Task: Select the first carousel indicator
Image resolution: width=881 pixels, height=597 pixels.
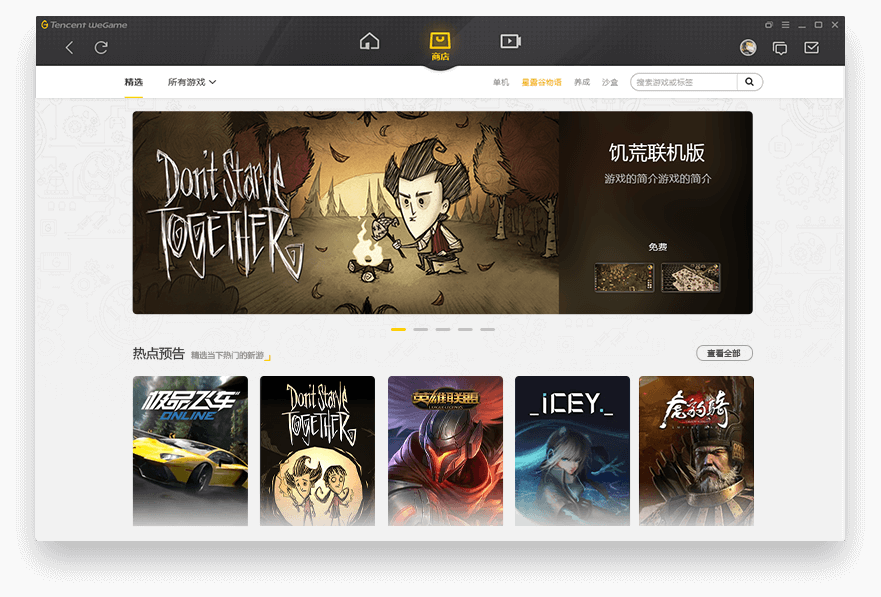Action: click(398, 330)
